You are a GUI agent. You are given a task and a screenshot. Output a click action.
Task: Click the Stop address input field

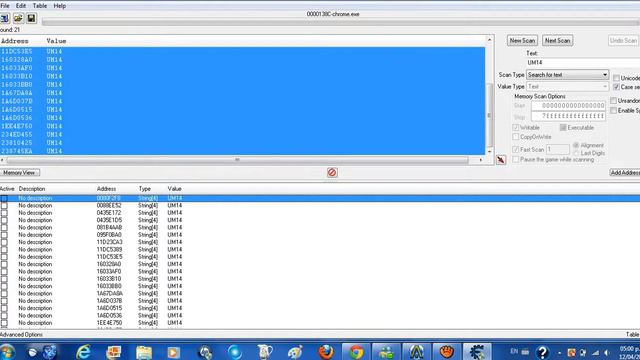click(x=568, y=116)
